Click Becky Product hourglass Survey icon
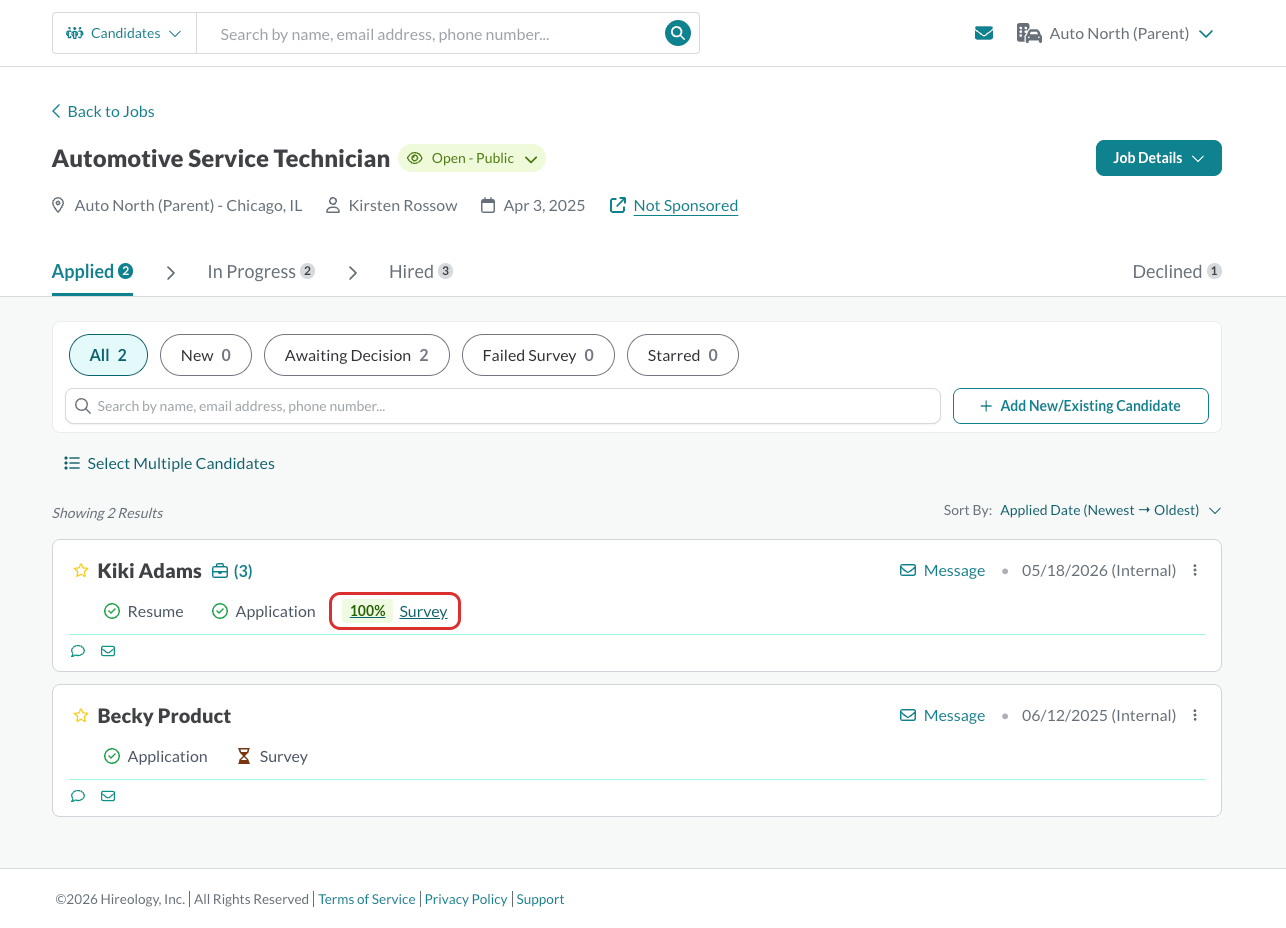The height and width of the screenshot is (928, 1286). [244, 756]
